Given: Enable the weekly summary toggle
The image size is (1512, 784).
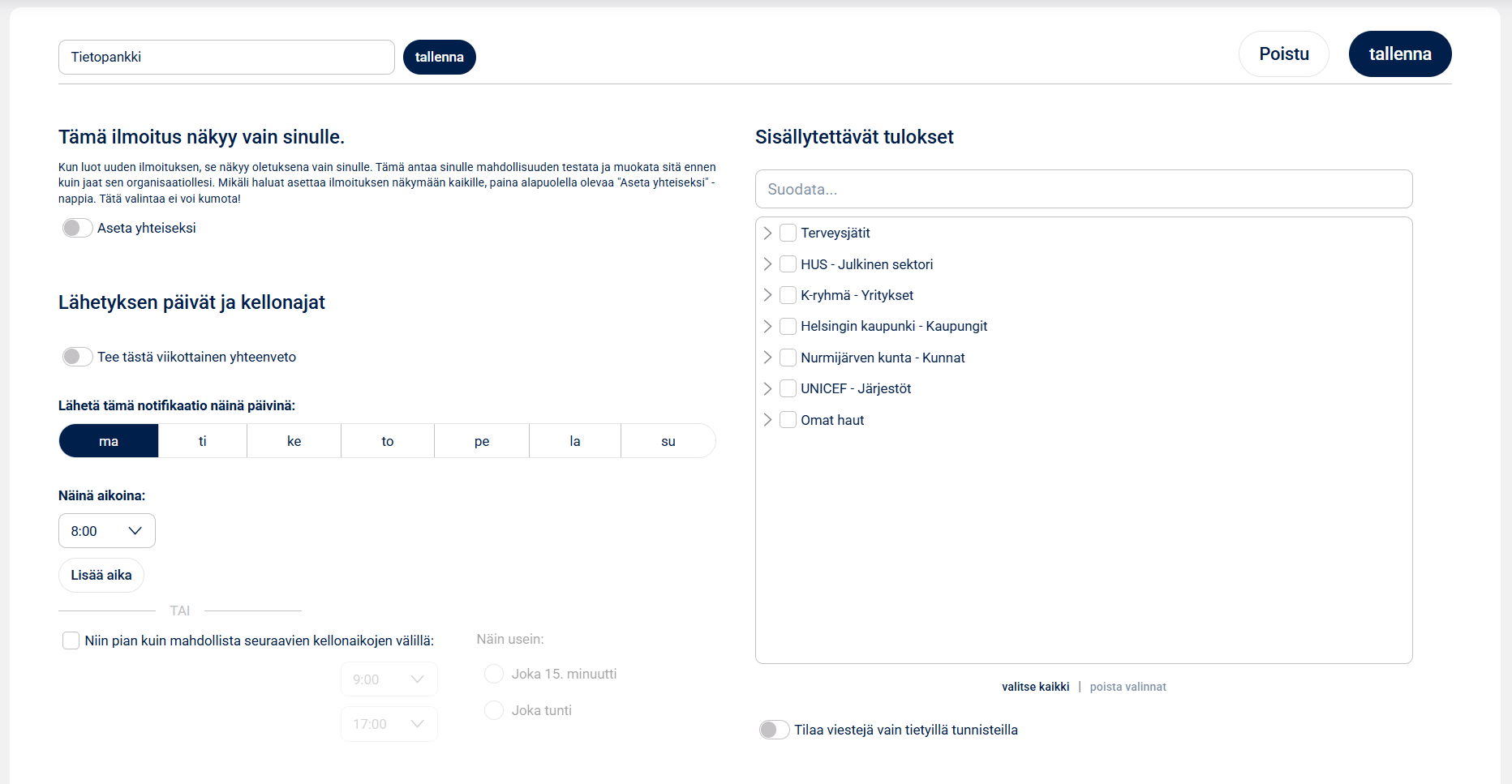Looking at the screenshot, I should pyautogui.click(x=77, y=357).
